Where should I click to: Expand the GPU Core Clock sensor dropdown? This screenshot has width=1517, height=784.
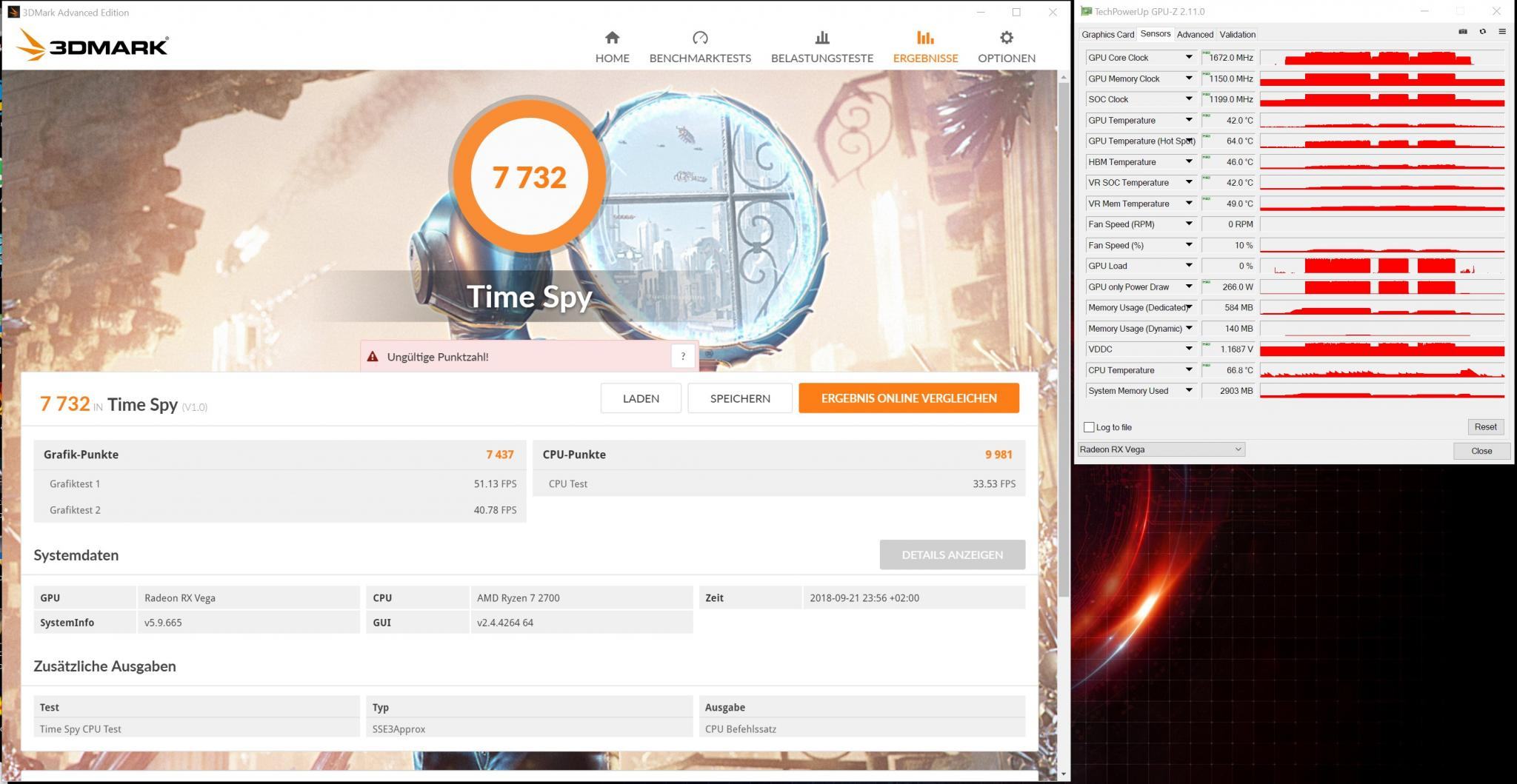point(1189,57)
